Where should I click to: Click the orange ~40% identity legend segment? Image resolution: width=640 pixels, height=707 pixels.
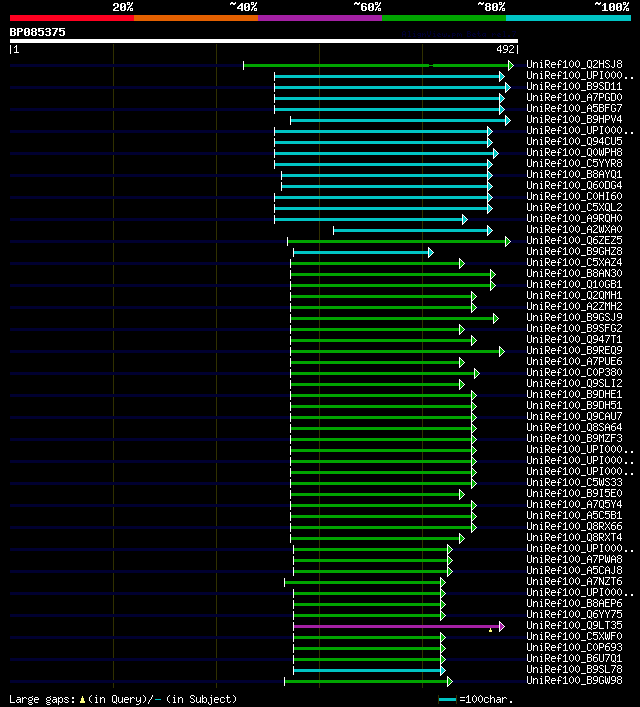click(x=196, y=18)
